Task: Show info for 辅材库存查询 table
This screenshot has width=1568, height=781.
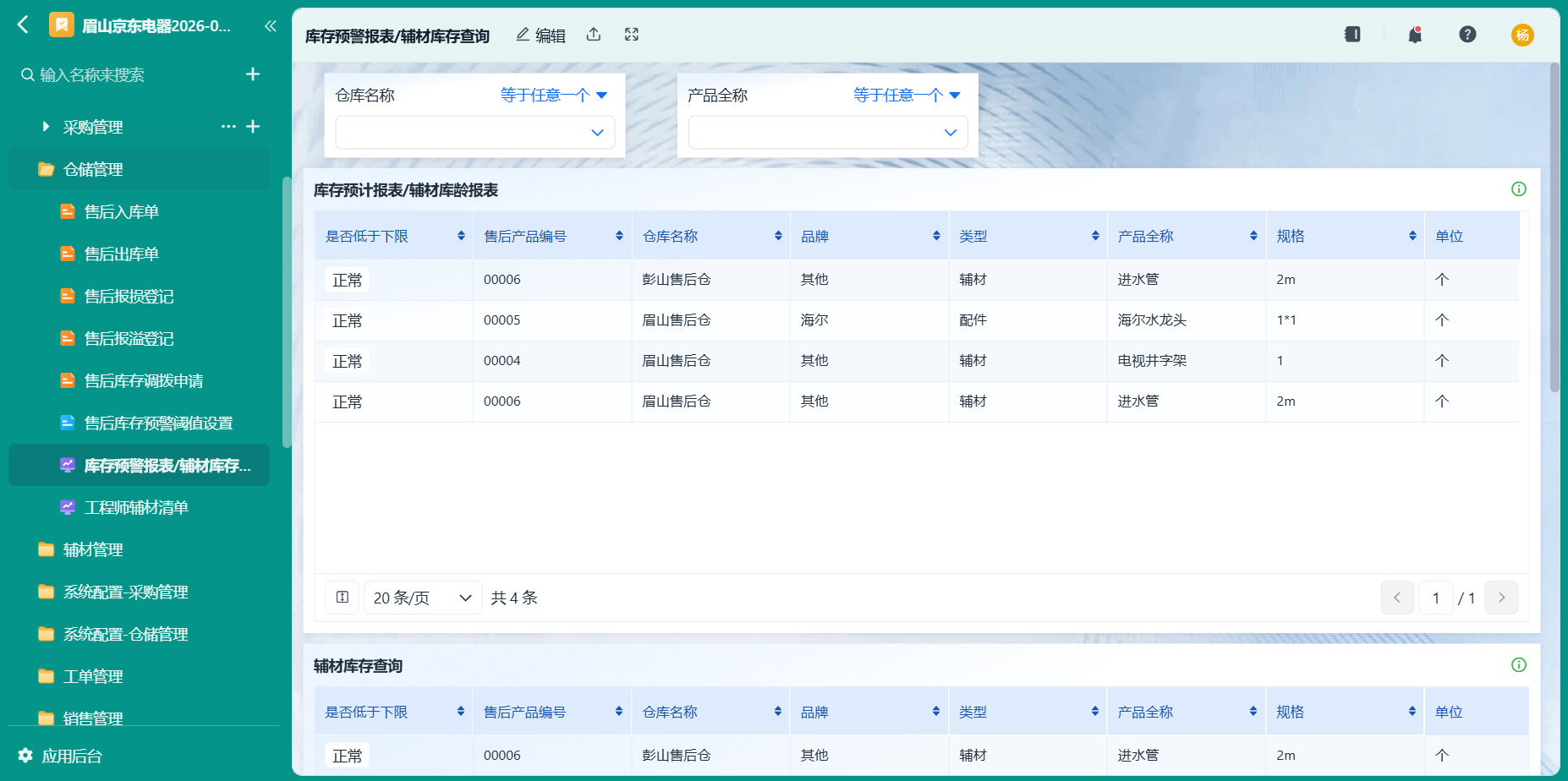Action: (1519, 665)
